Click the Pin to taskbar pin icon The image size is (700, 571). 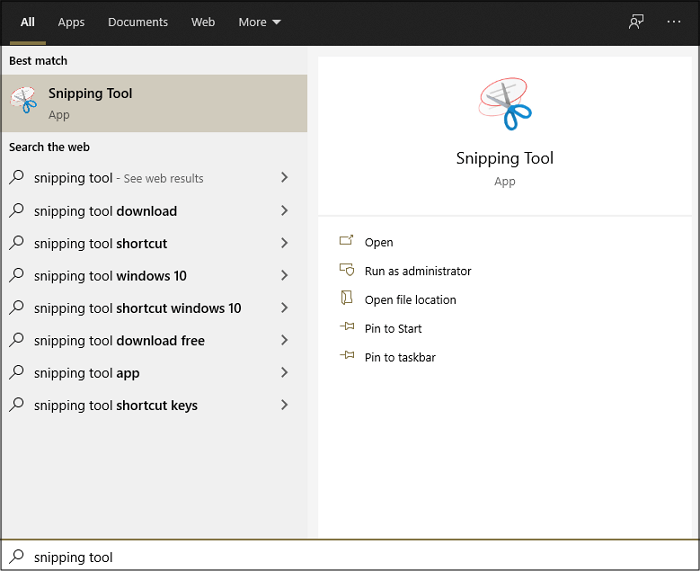347,357
